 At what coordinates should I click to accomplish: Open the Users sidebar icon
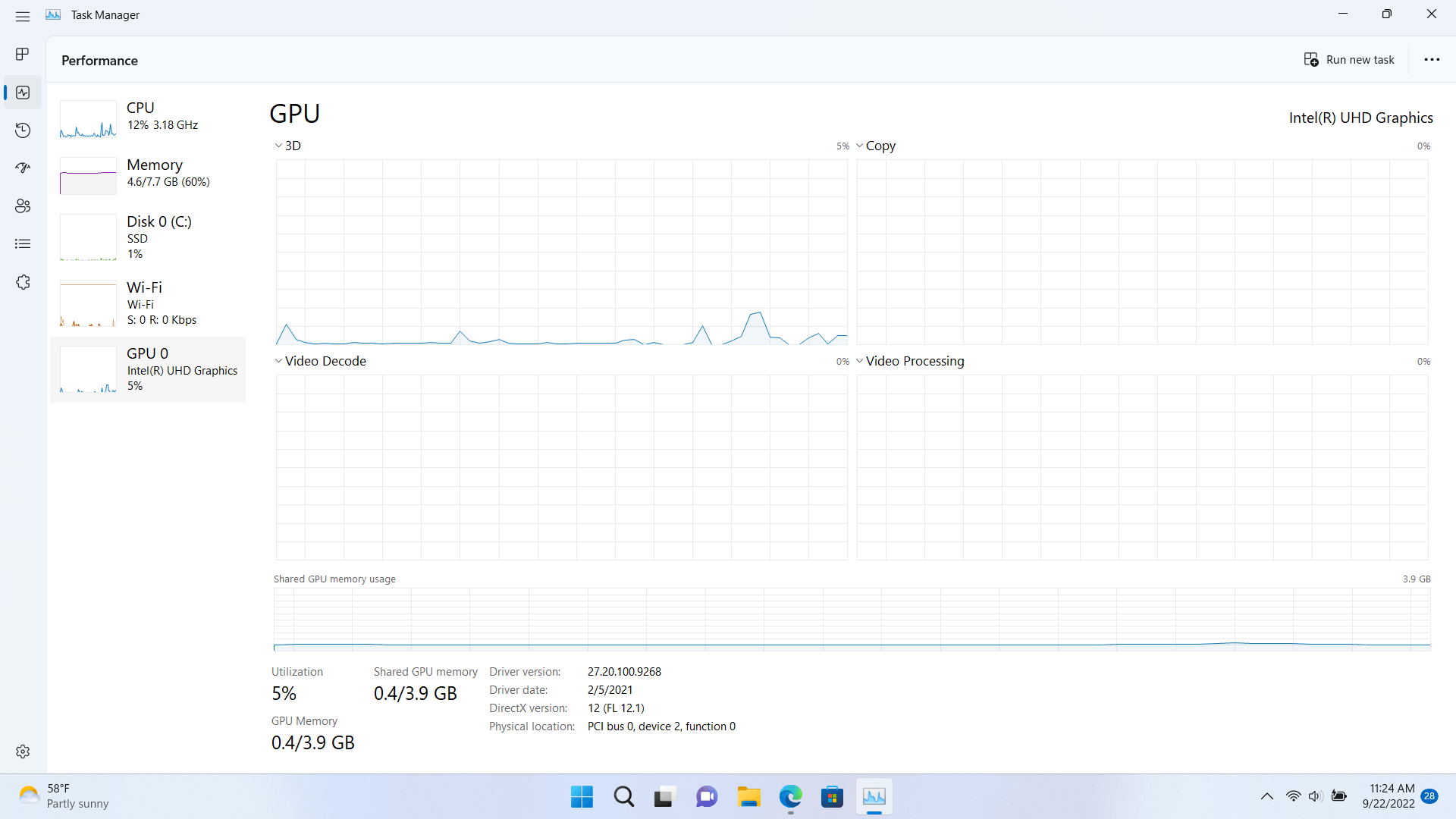[x=23, y=206]
